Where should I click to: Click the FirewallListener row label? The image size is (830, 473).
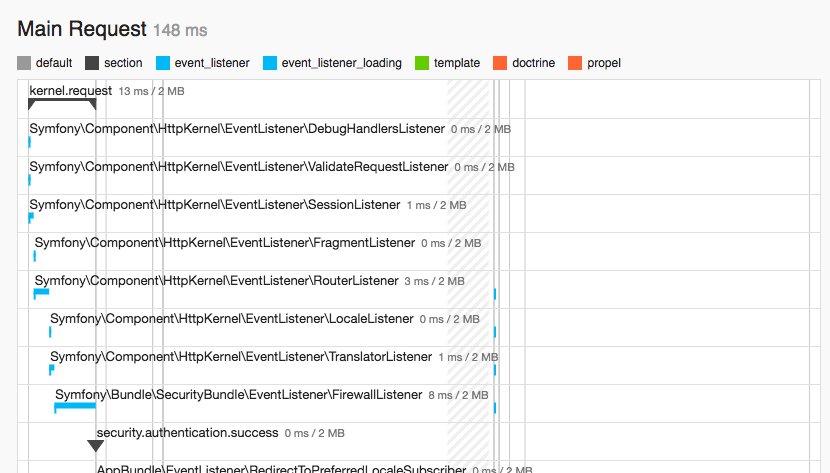tap(239, 395)
